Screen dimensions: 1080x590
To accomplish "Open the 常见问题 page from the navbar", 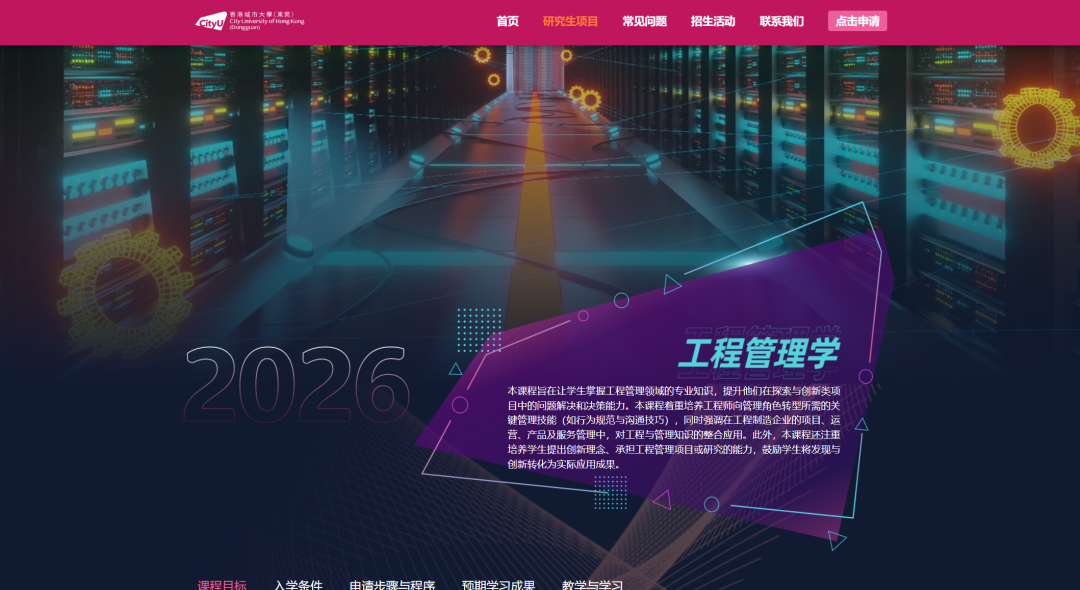I will [x=644, y=20].
